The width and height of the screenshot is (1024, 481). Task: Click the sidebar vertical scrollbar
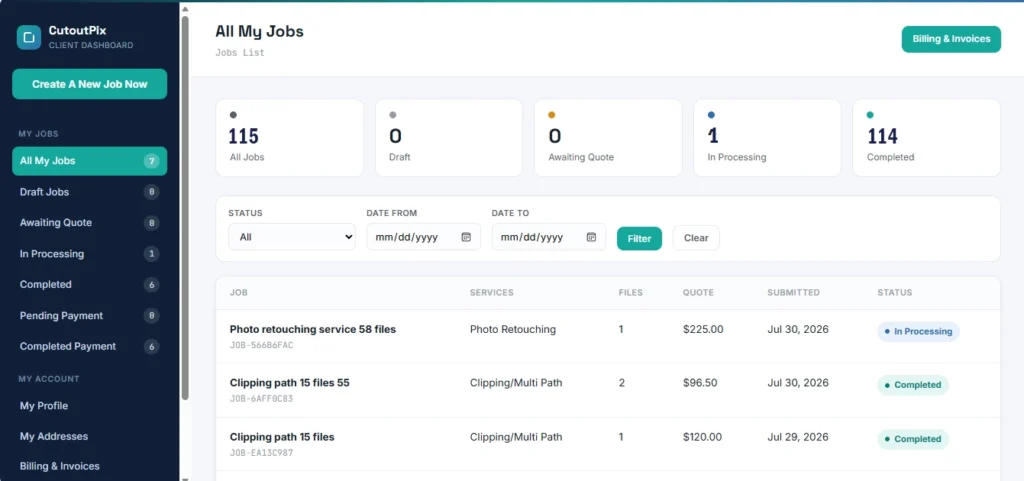point(185,208)
